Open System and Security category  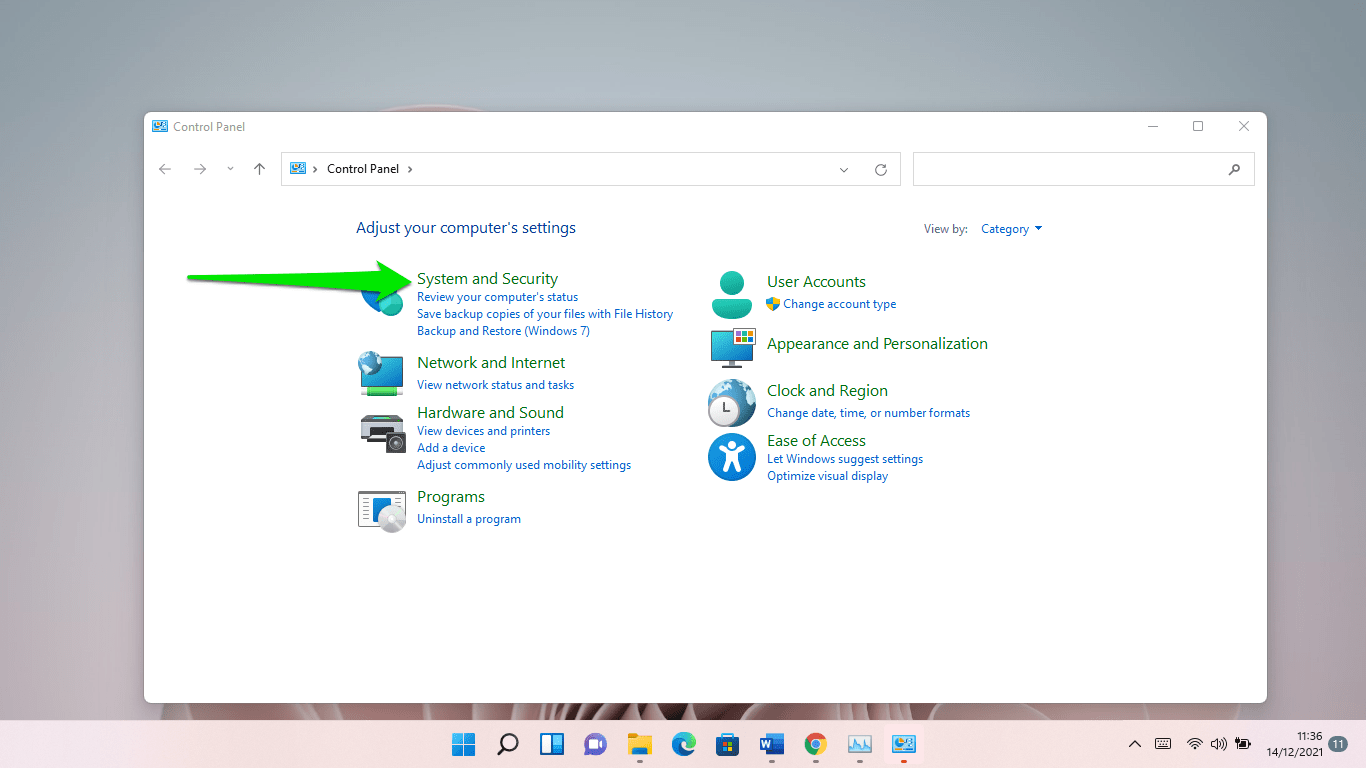click(487, 279)
